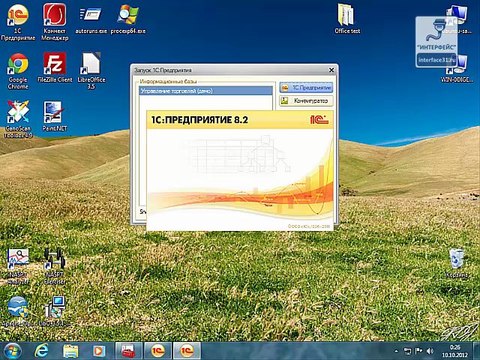Select the Paint.NET desktop shortcut
The image size is (480, 360).
55,116
